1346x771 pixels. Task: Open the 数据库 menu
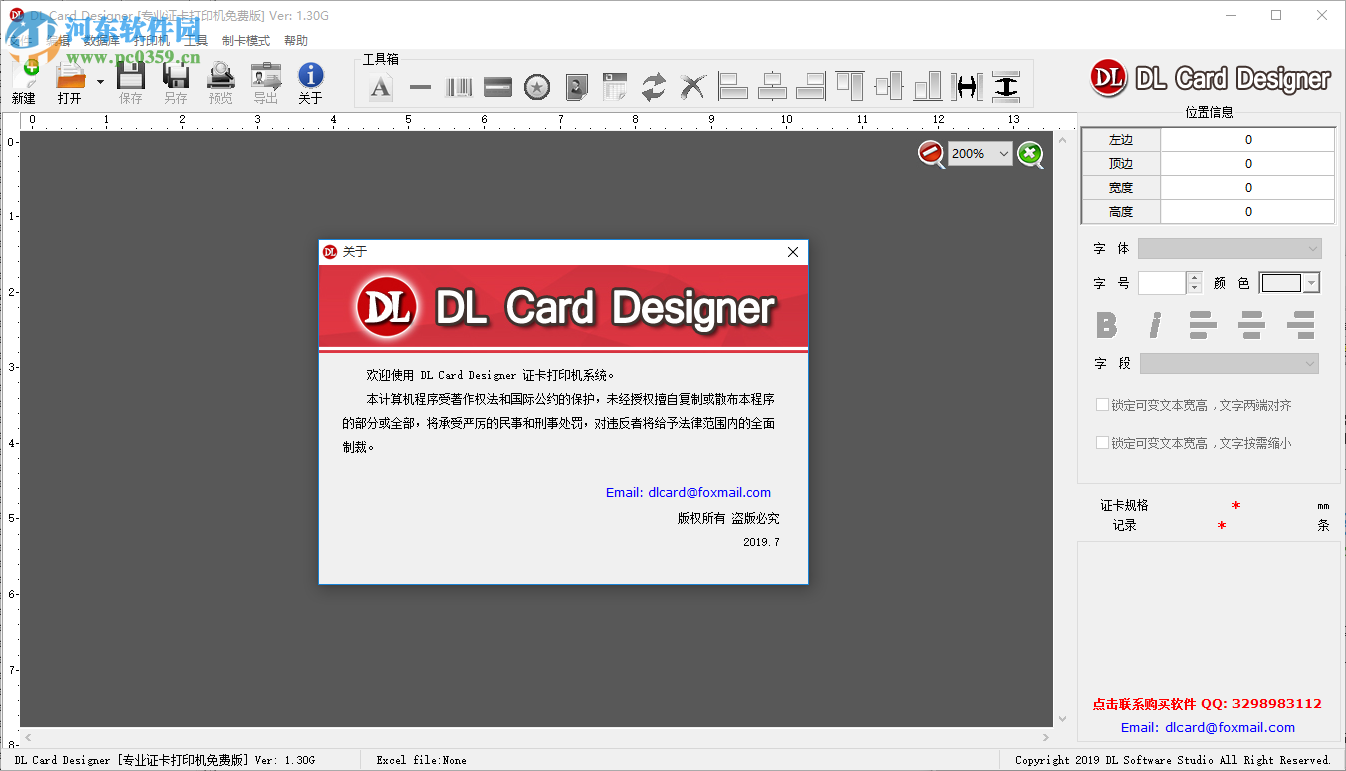[x=100, y=40]
